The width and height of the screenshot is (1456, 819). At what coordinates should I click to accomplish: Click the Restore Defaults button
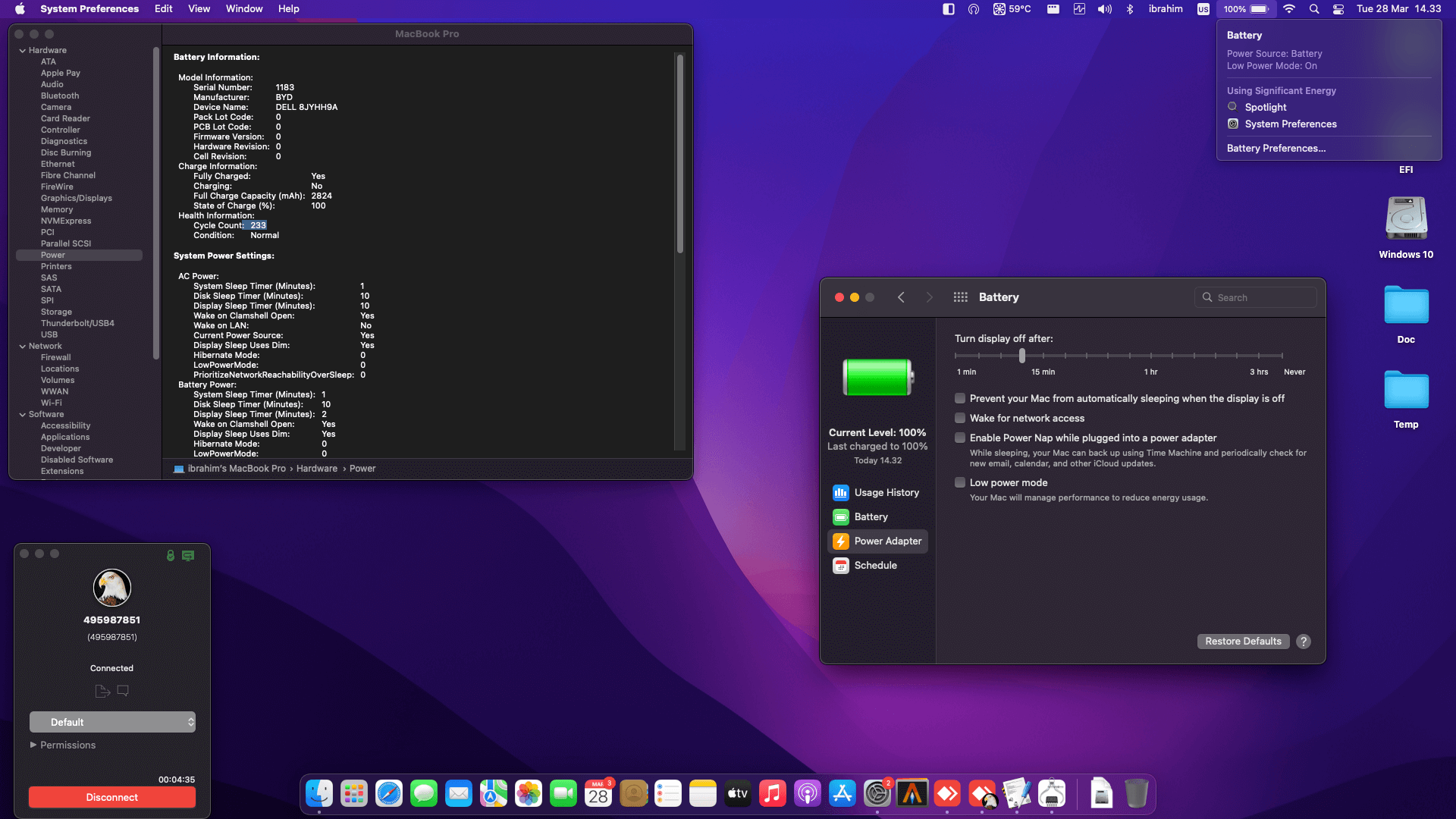[x=1243, y=641]
